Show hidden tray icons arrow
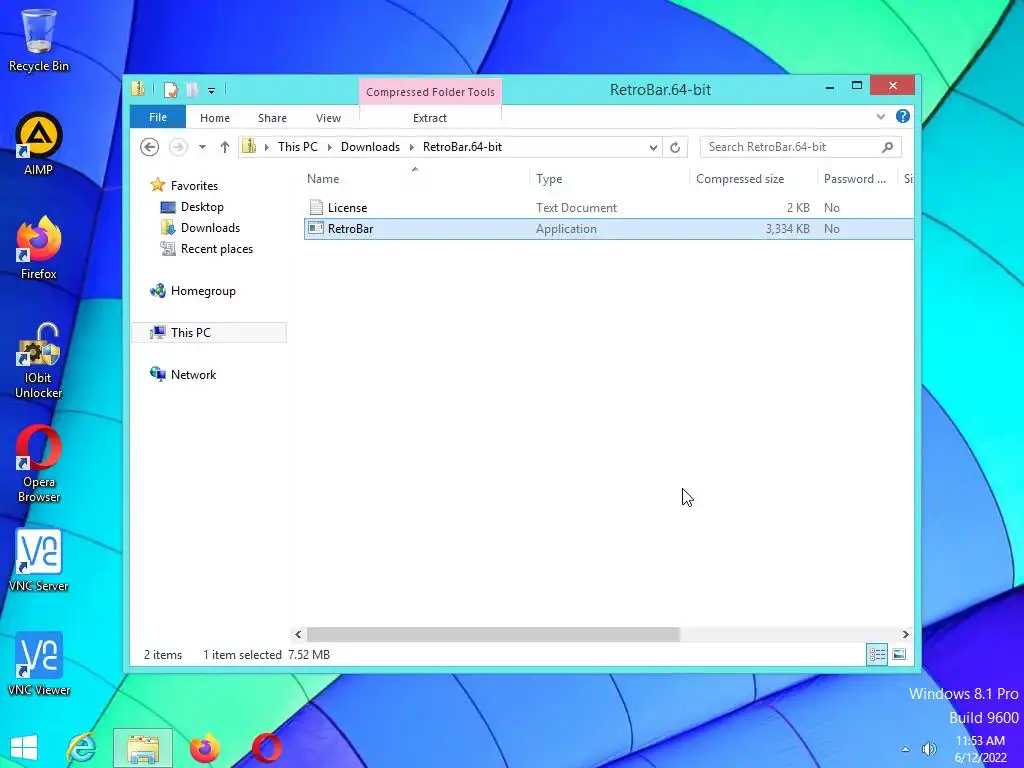This screenshot has height=768, width=1024. [905, 749]
